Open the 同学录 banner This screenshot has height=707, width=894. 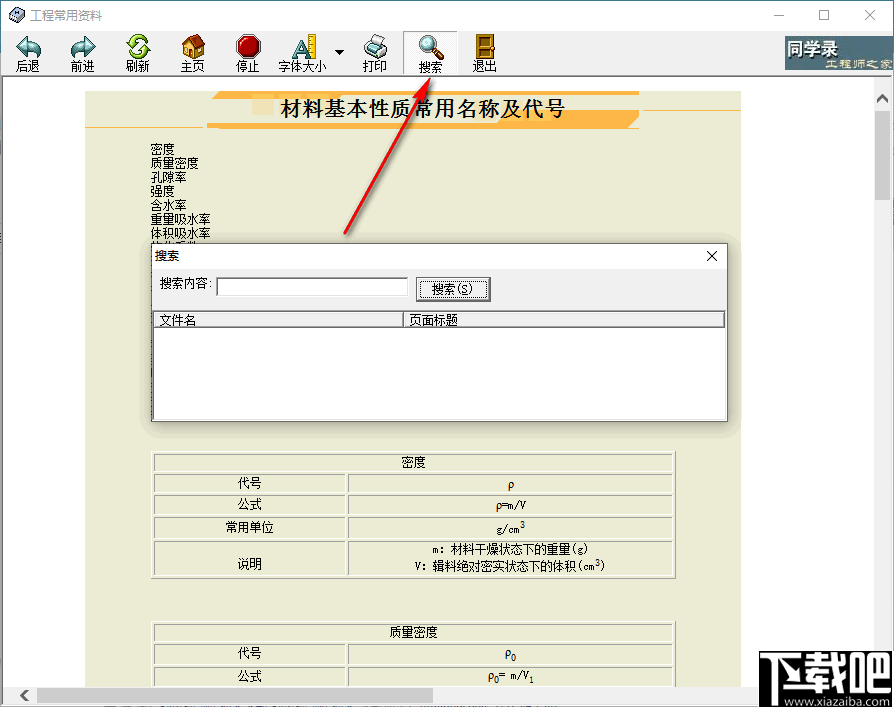click(838, 53)
